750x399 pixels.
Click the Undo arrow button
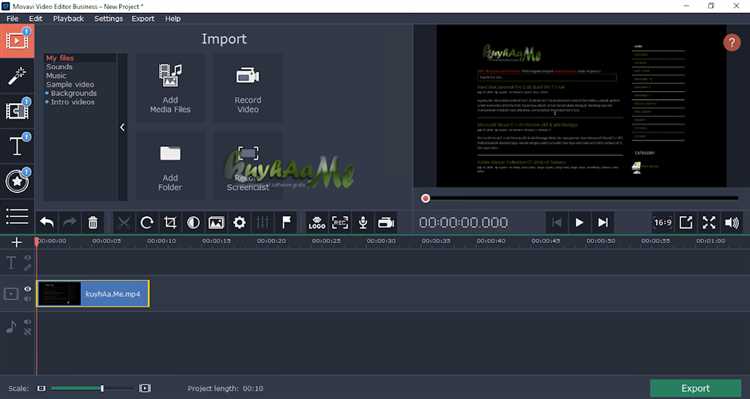(47, 222)
